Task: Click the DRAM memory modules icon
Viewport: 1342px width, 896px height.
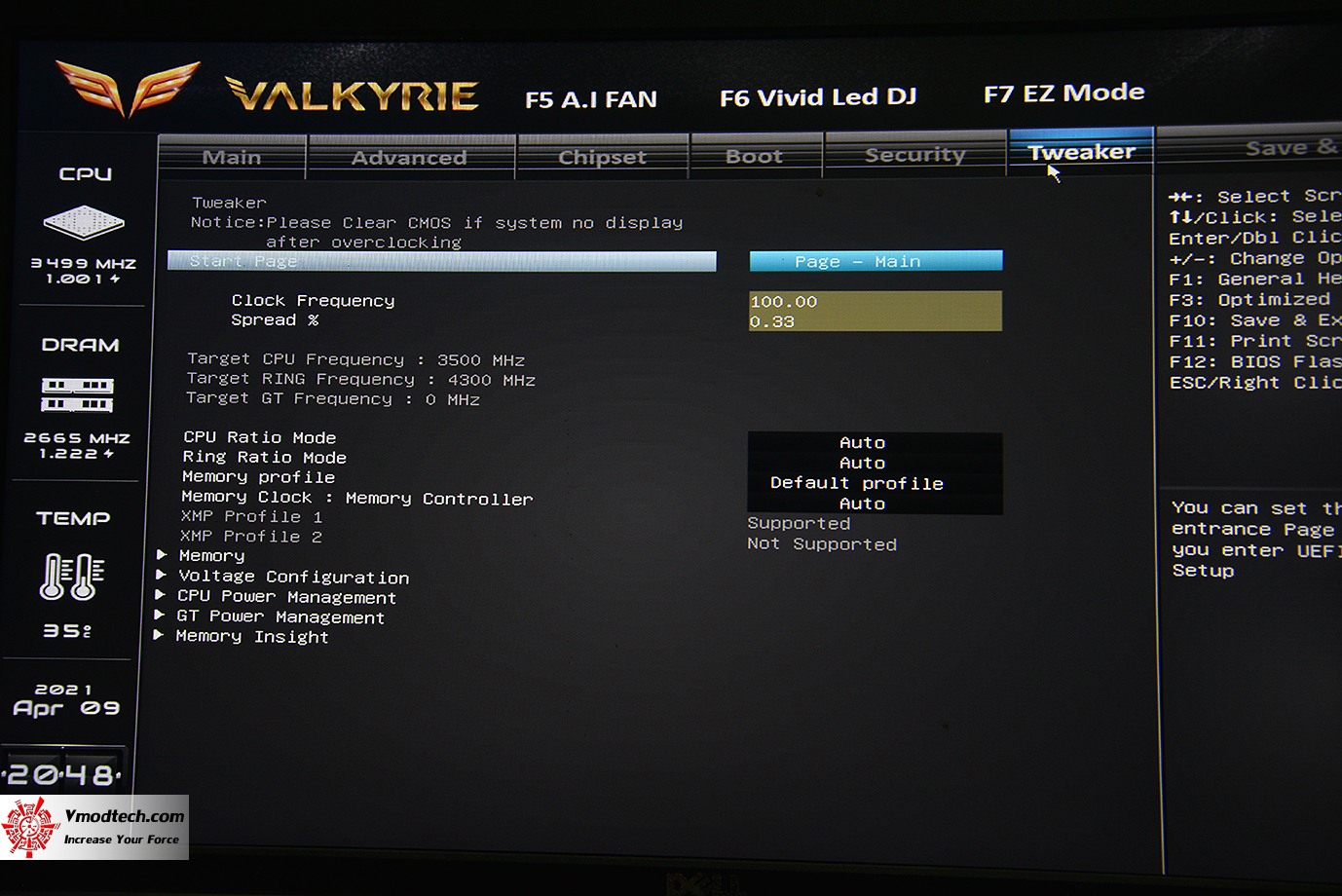Action: point(78,394)
